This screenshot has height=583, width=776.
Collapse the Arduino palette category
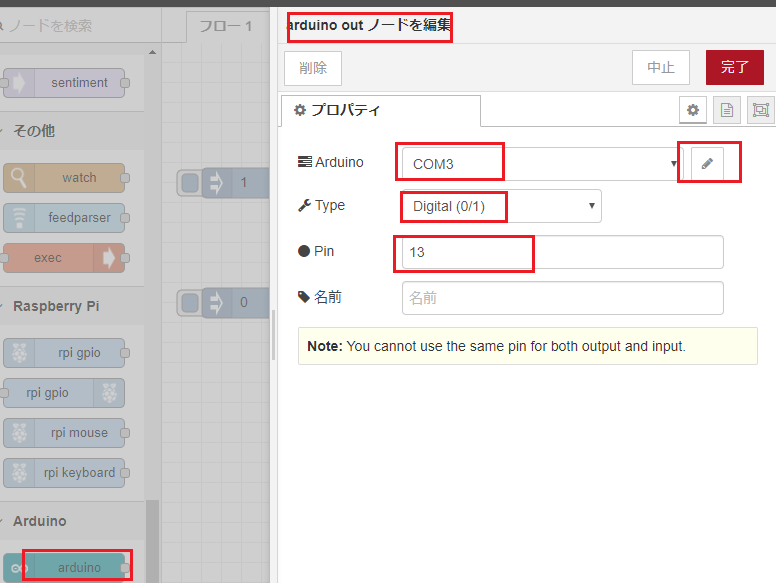click(x=40, y=521)
